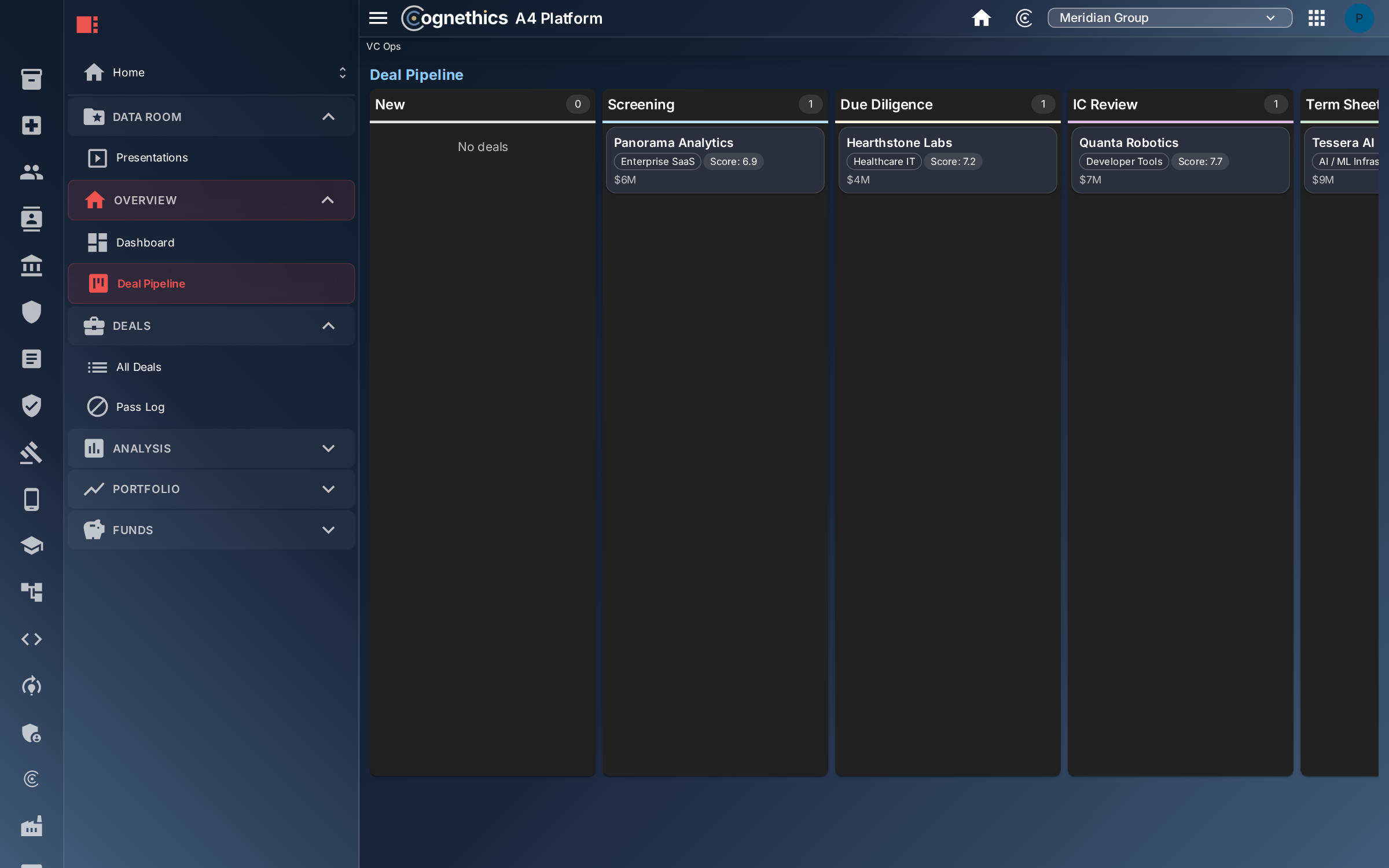Open the user profile avatar P
The width and height of the screenshot is (1389, 868).
1359,19
